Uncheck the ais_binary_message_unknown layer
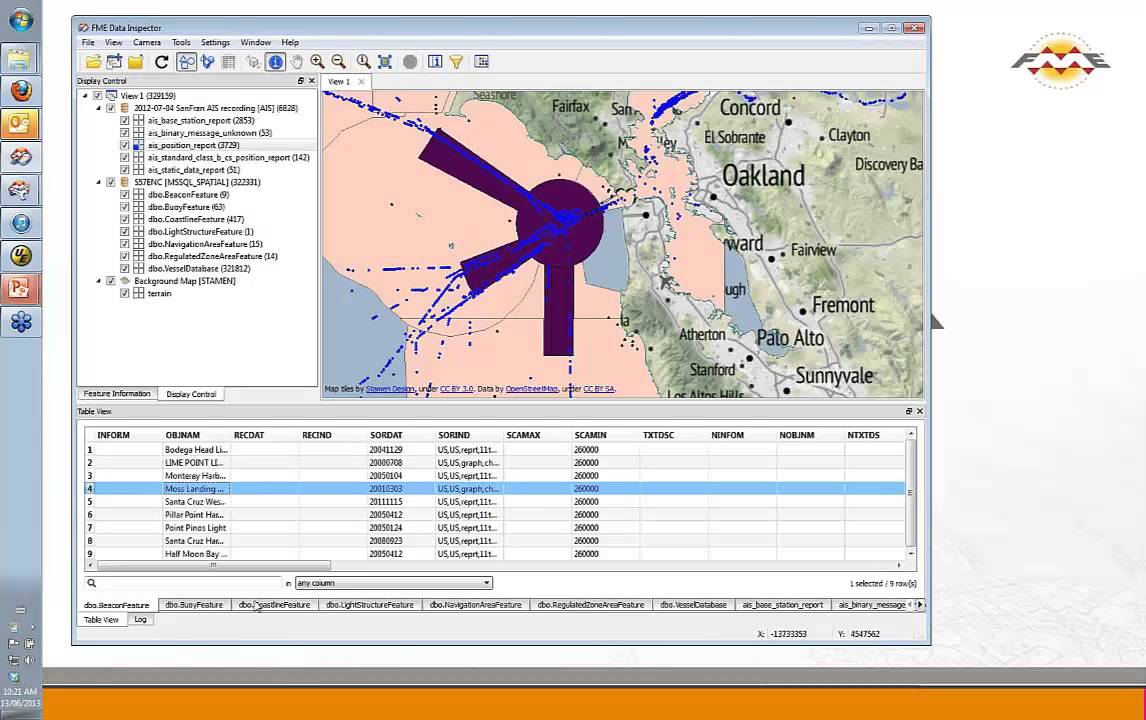The height and width of the screenshot is (720, 1146). (124, 133)
